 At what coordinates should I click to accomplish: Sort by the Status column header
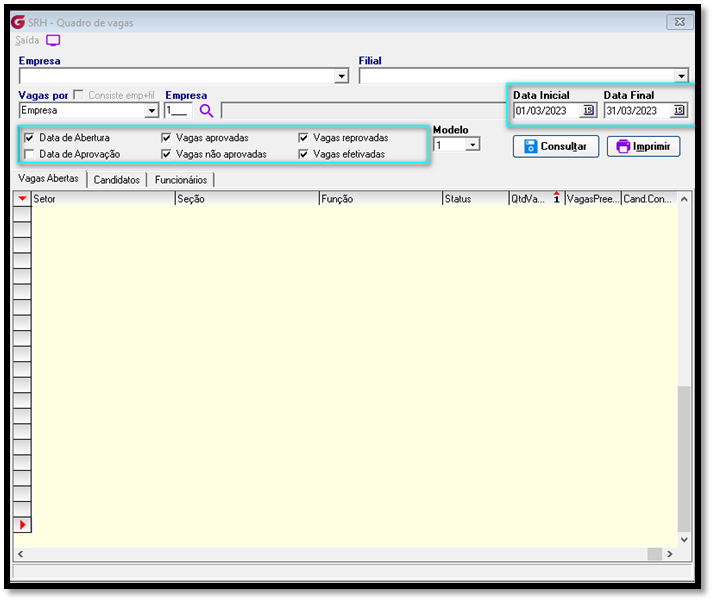click(x=475, y=199)
